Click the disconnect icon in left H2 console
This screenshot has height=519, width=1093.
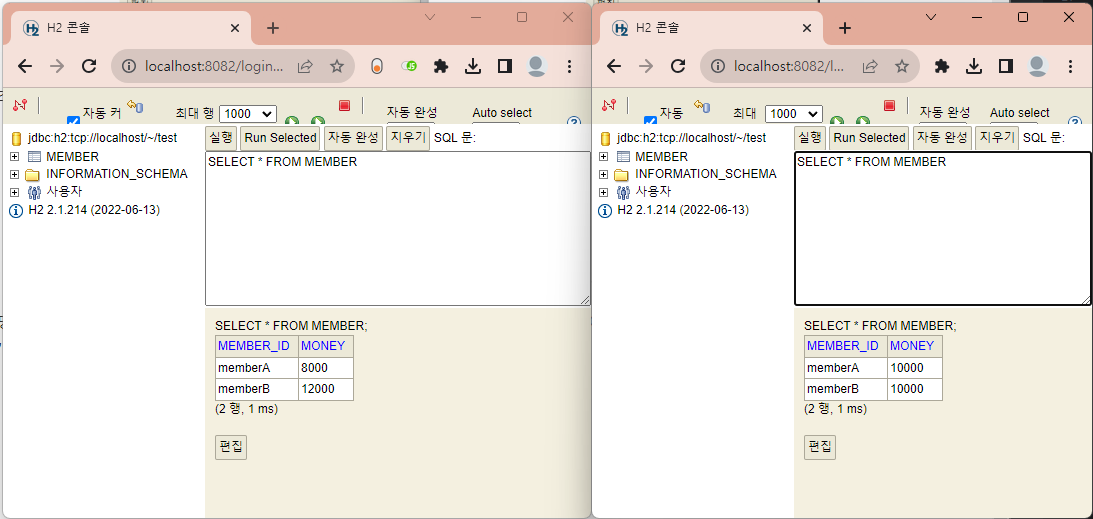(20, 105)
